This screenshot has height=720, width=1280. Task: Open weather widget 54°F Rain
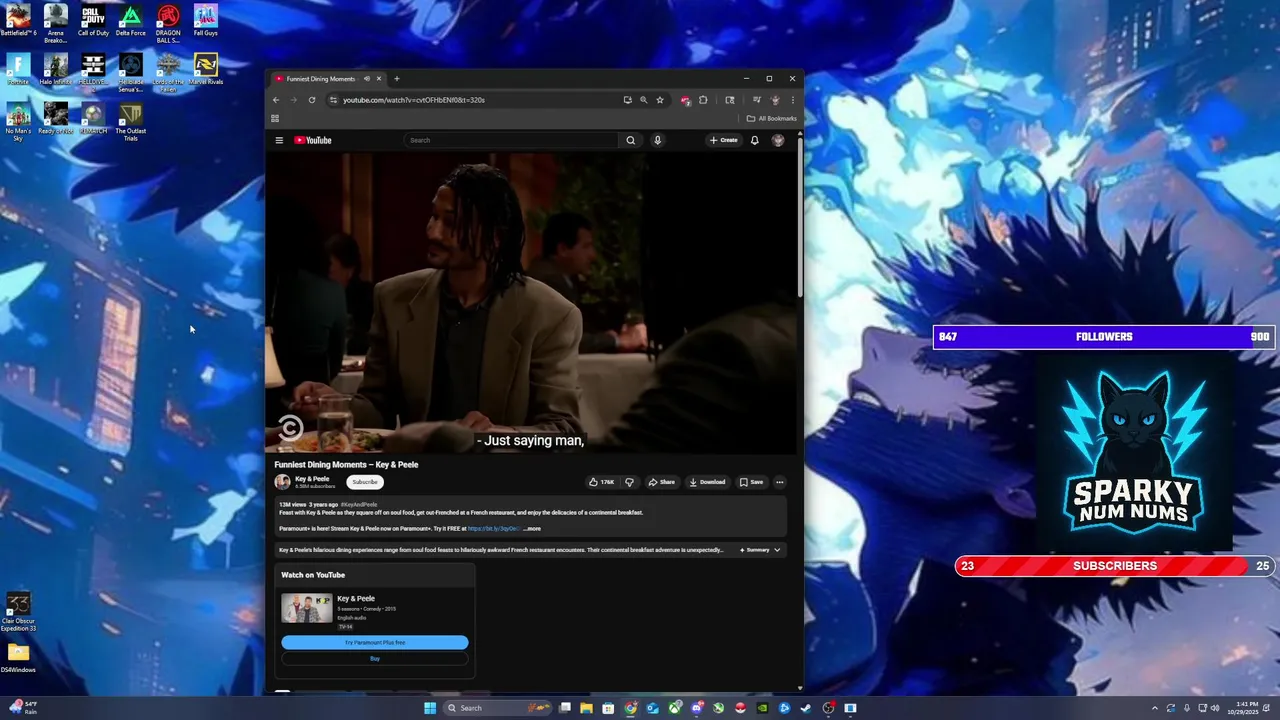[x=22, y=708]
